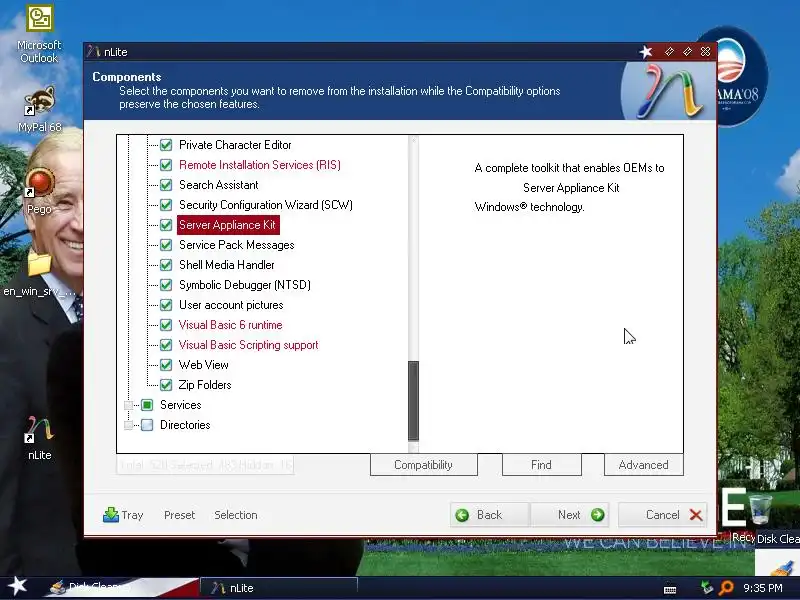Open the en_win_srv folder on desktop
Image resolution: width=800 pixels, height=600 pixels.
39,273
